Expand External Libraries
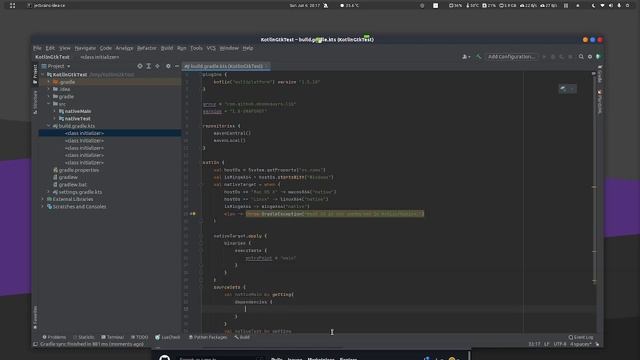 click(43, 199)
